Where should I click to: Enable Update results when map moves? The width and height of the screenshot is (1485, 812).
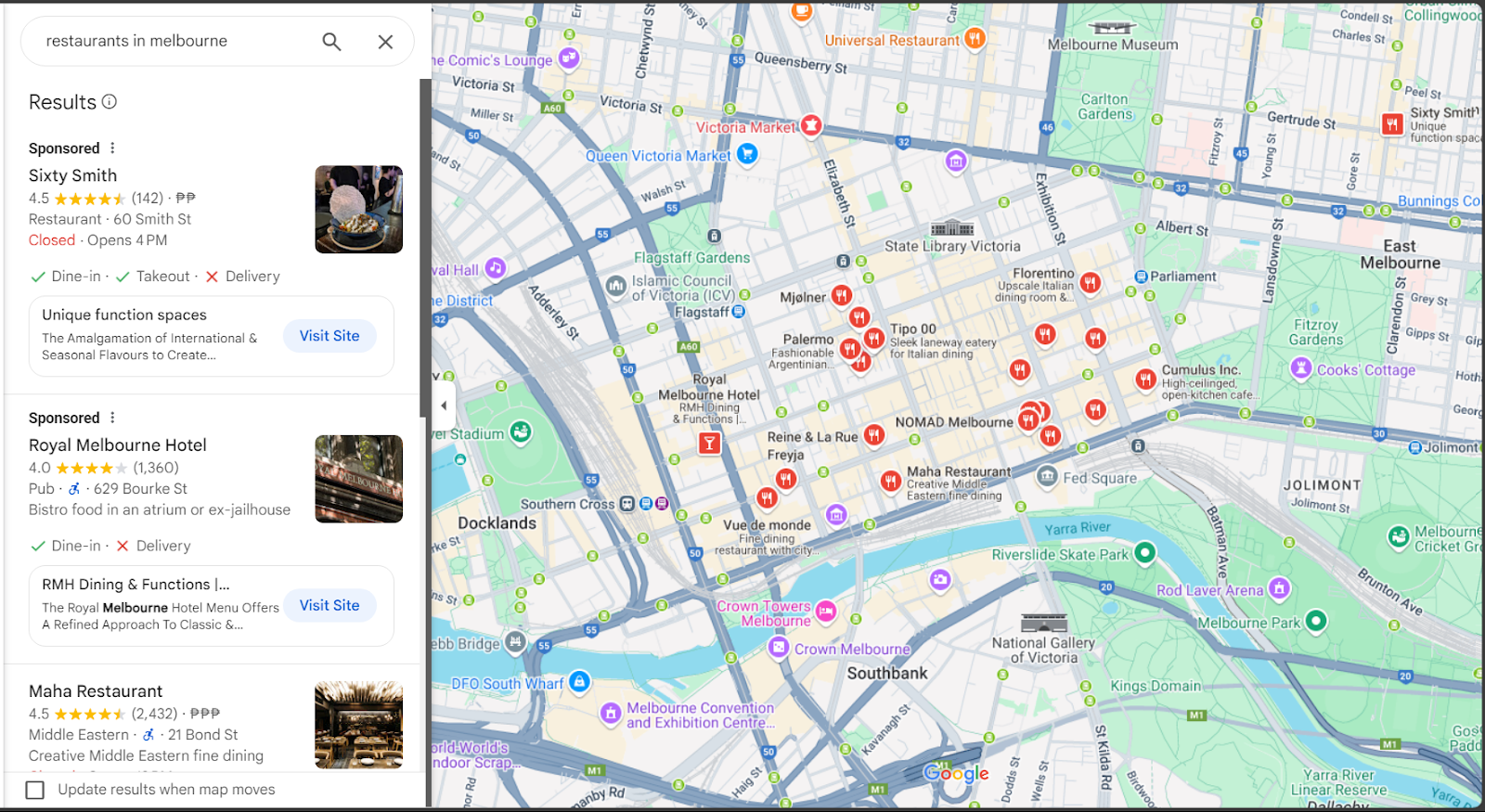click(x=35, y=790)
